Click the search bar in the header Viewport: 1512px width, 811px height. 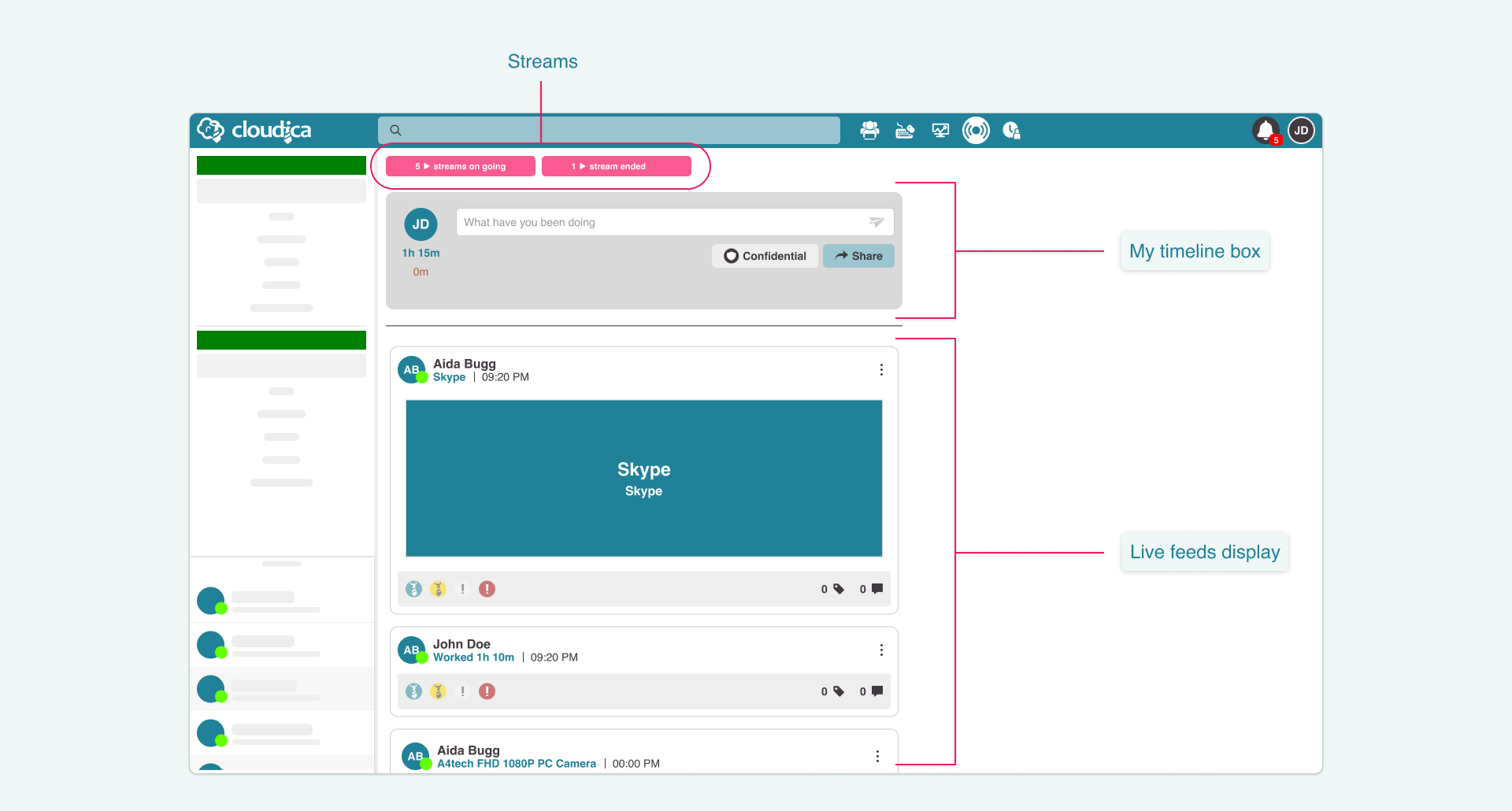click(x=609, y=130)
